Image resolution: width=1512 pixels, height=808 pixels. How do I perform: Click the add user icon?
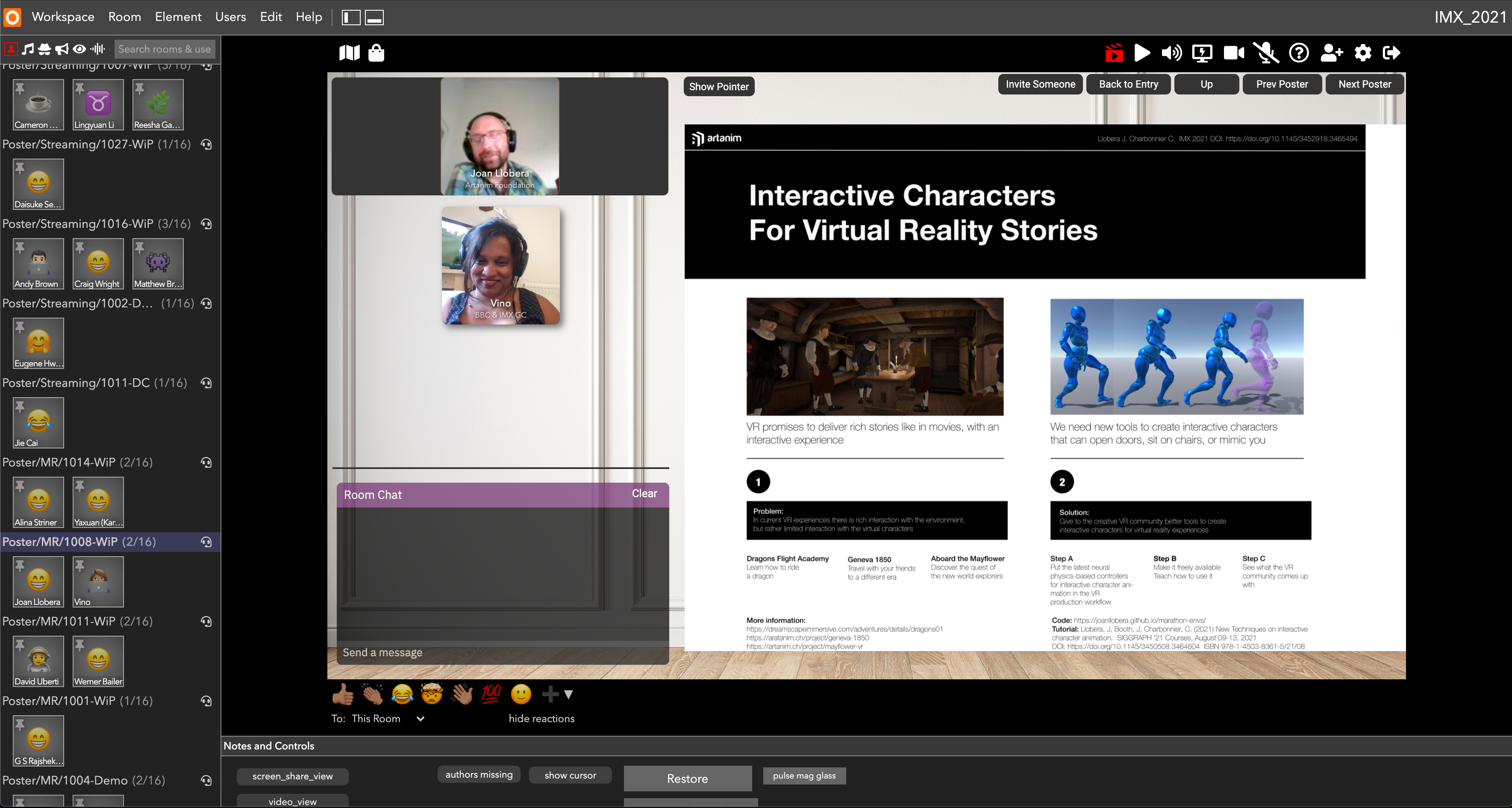click(x=1331, y=53)
